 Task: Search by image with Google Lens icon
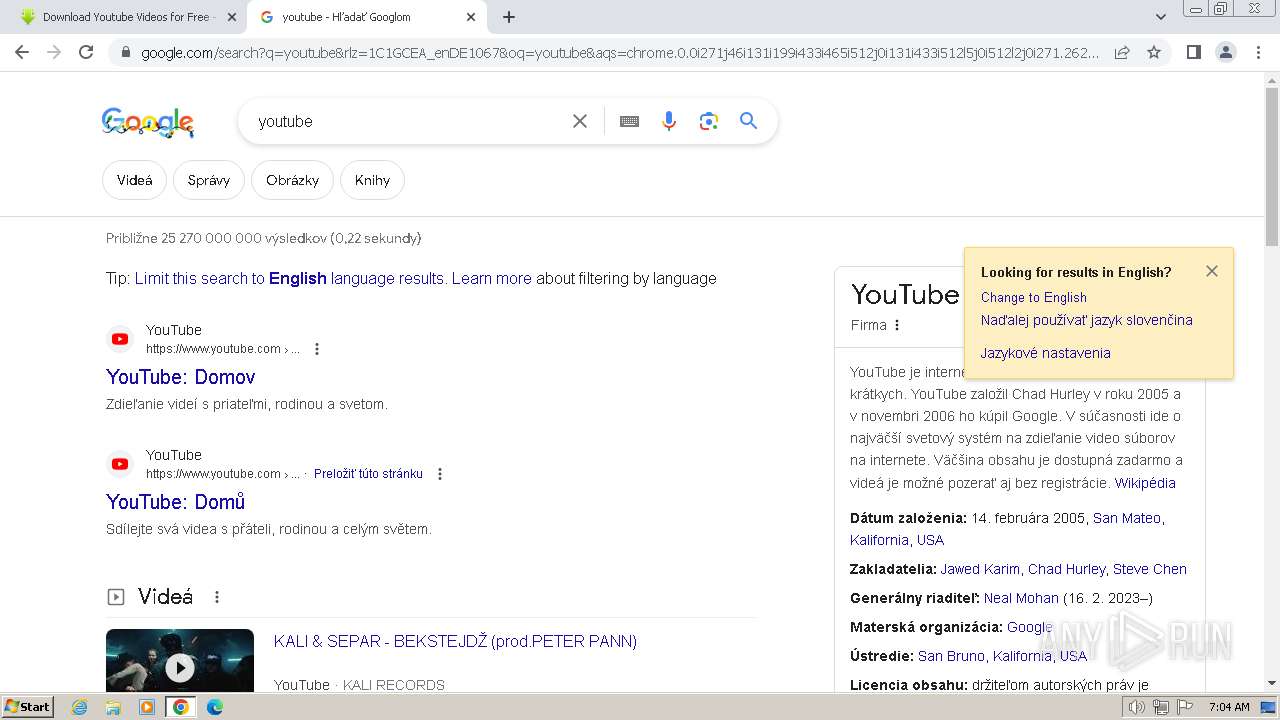(x=709, y=121)
